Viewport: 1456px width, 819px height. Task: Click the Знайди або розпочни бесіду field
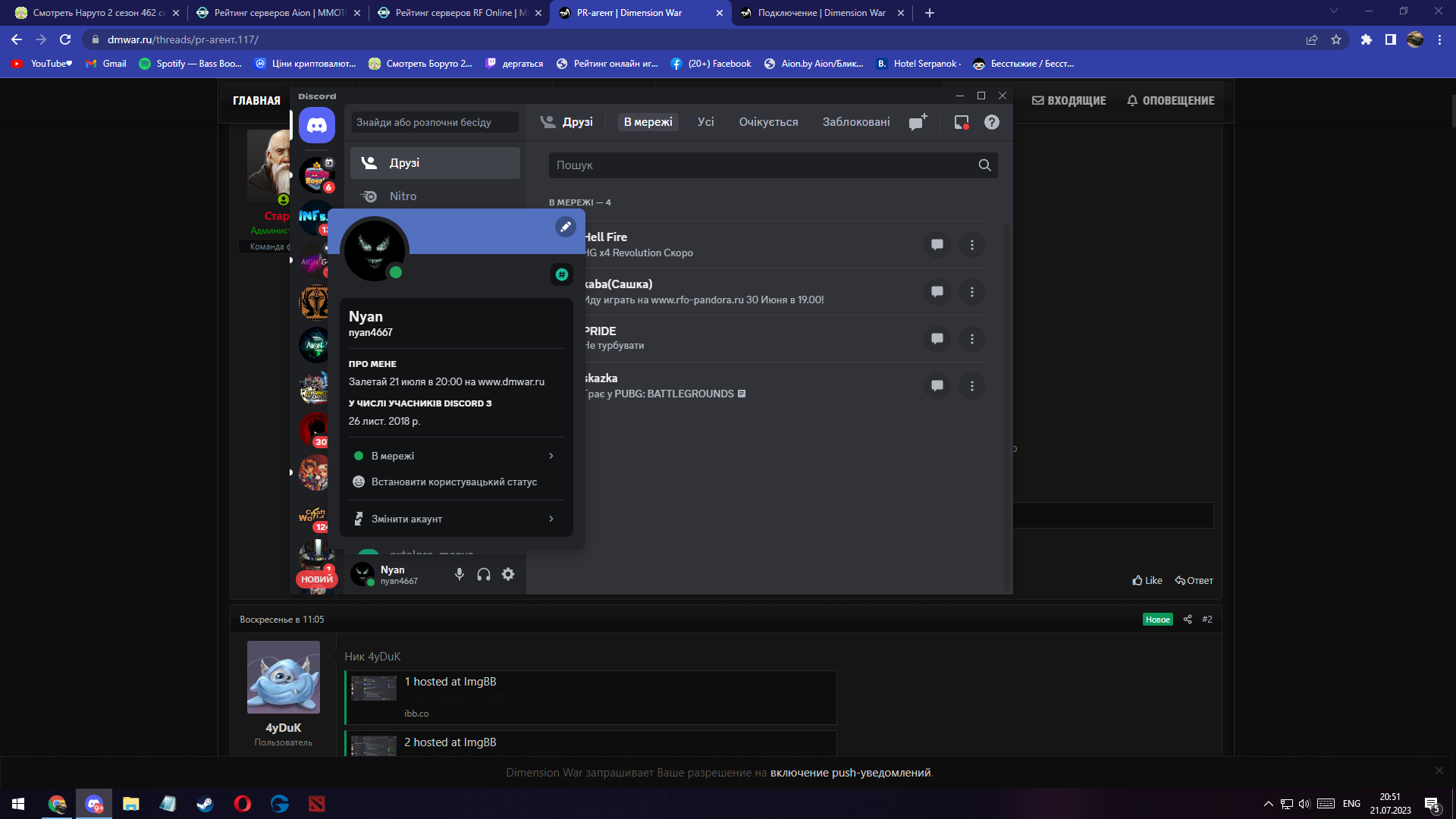[435, 122]
